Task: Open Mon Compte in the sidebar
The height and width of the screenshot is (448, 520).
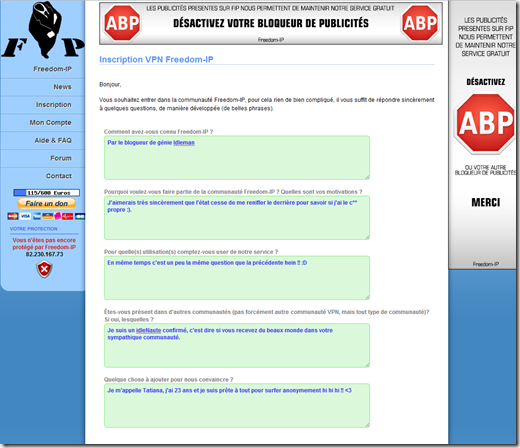Action: click(x=50, y=123)
